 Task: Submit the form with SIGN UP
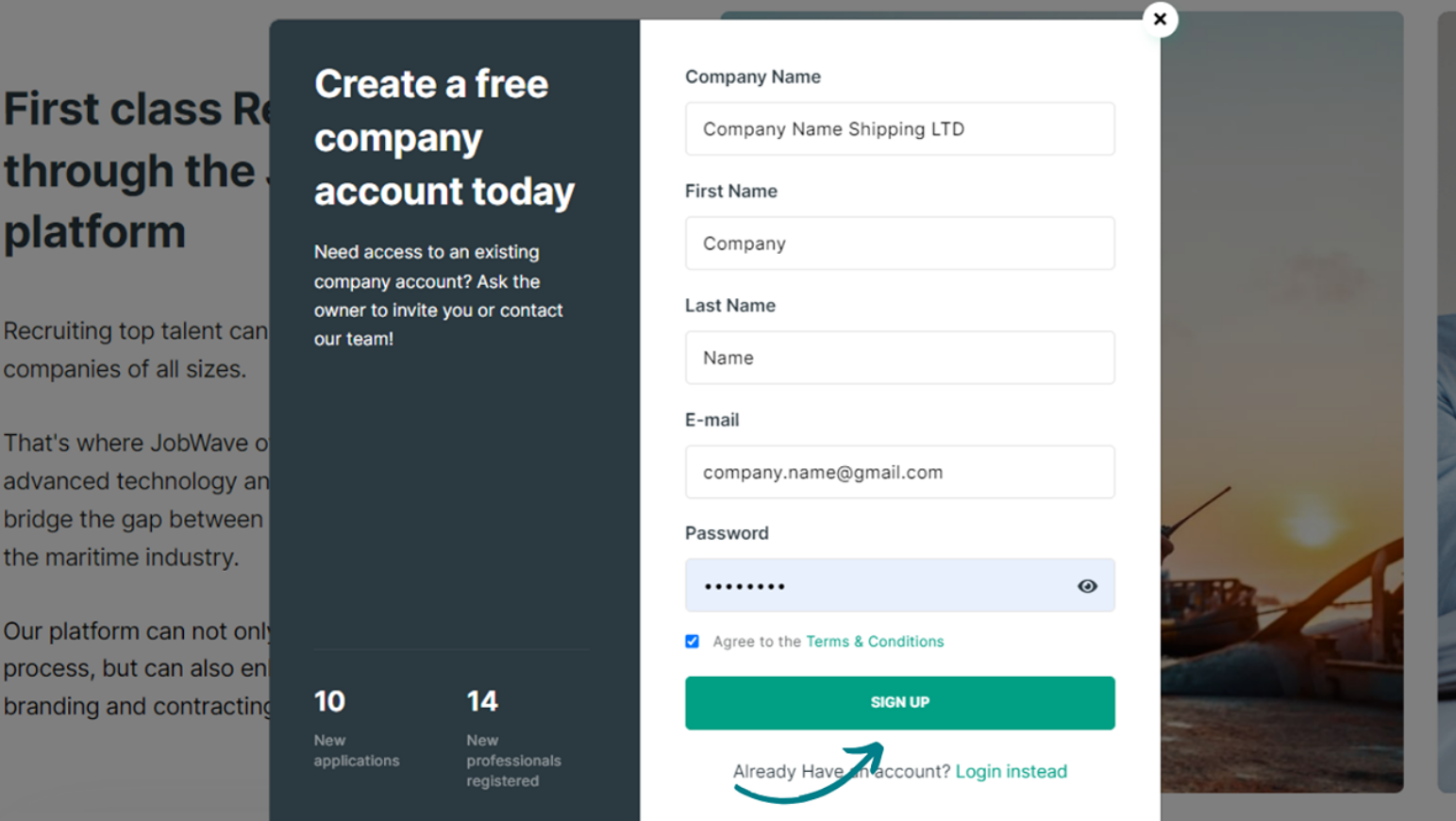coord(899,702)
